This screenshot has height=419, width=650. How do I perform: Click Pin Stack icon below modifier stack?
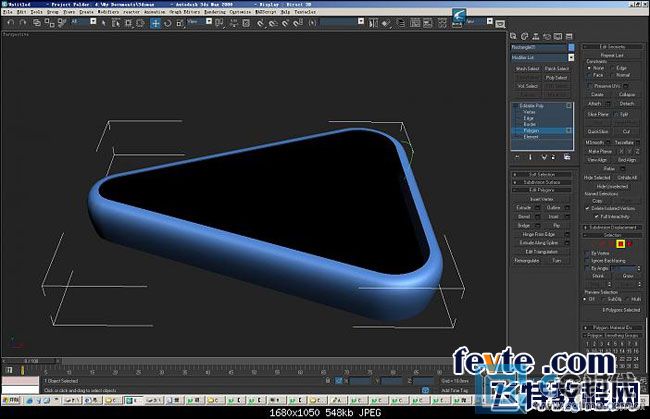pyautogui.click(x=517, y=157)
